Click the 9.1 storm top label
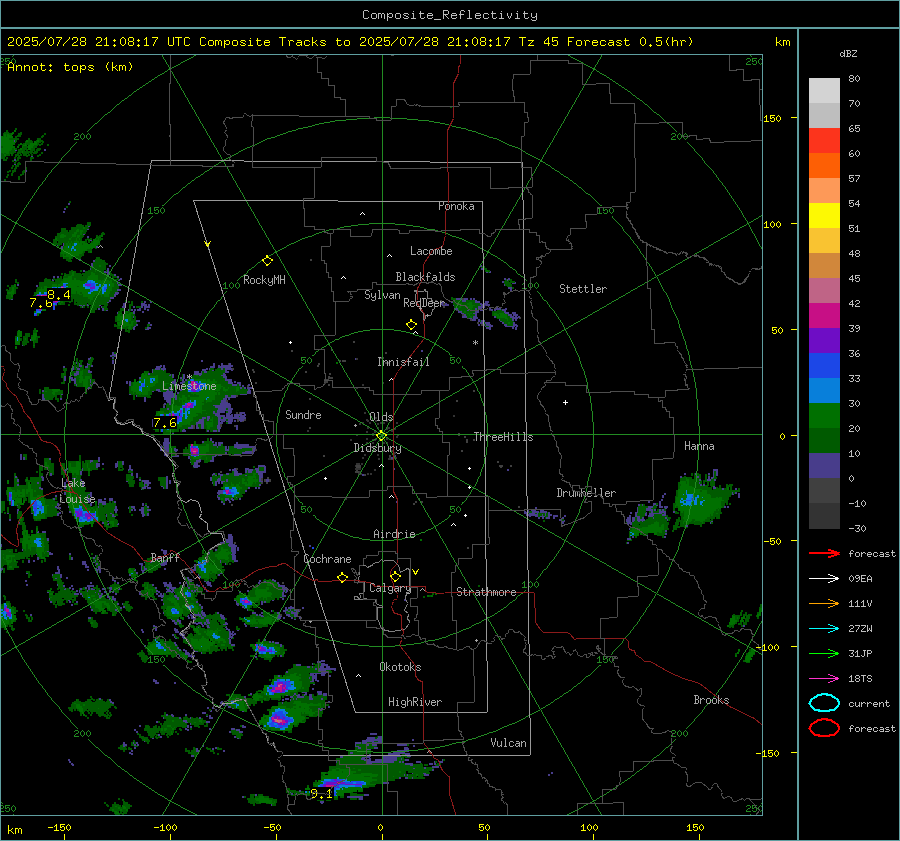 (321, 794)
